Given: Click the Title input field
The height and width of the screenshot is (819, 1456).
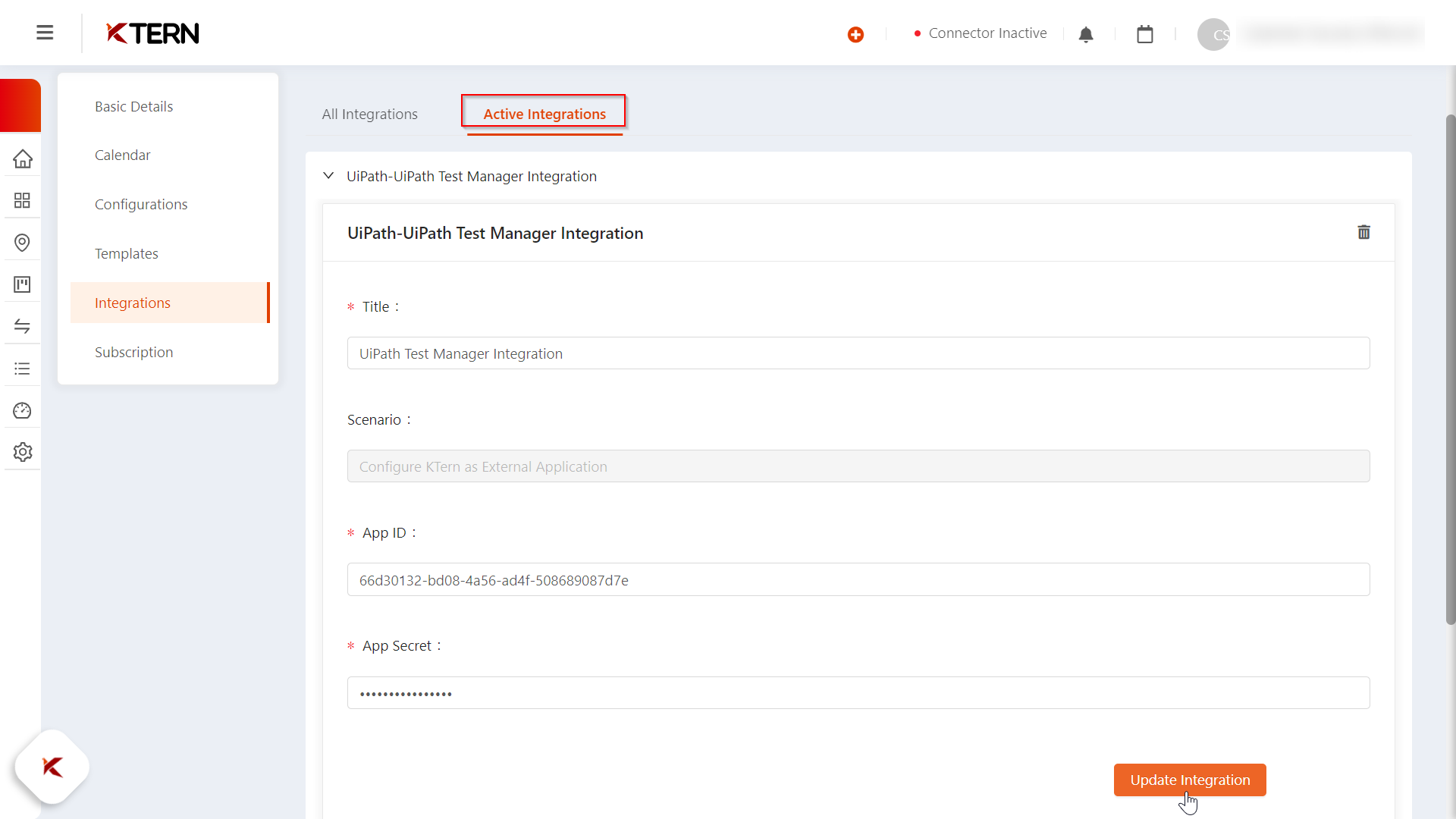Looking at the screenshot, I should pos(858,353).
